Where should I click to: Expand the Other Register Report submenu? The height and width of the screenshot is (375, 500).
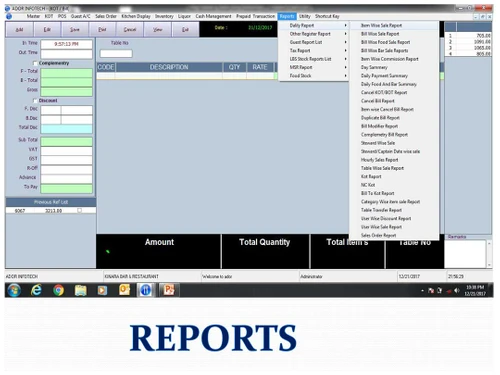pos(314,34)
